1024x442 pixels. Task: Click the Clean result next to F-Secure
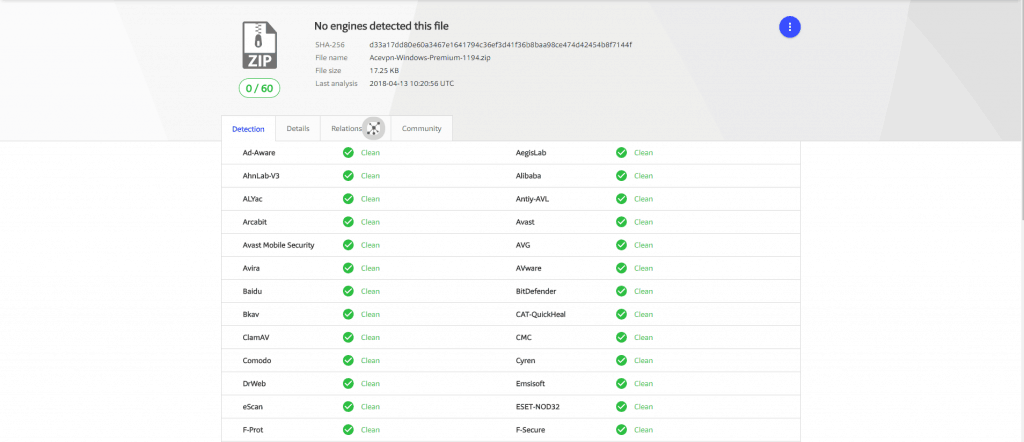(x=643, y=430)
